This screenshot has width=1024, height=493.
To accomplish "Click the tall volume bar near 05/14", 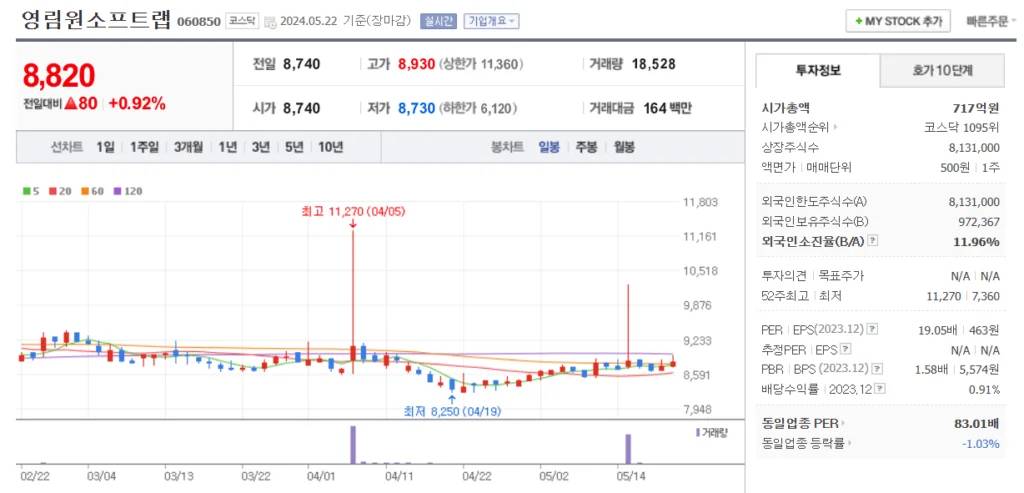I will pyautogui.click(x=628, y=449).
